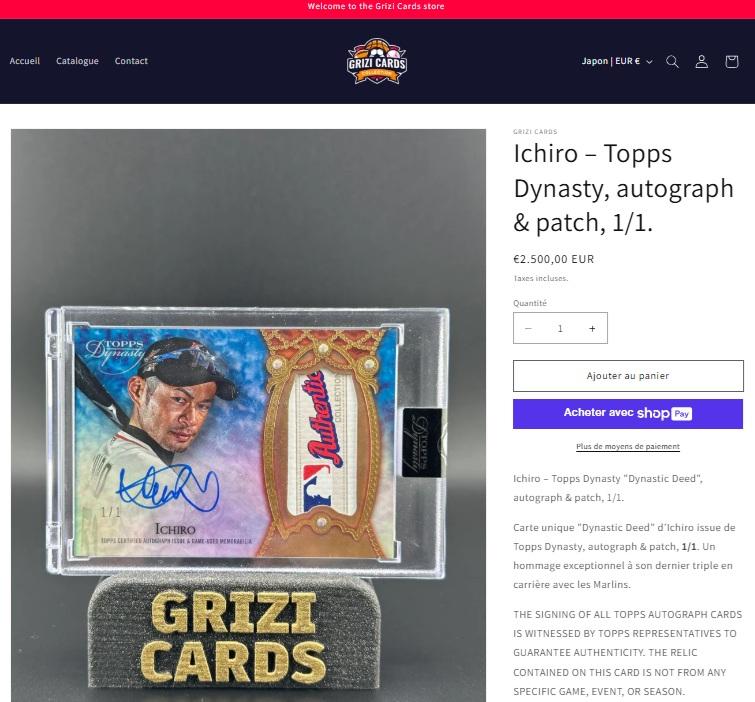Screen dimensions: 755x702
Task: Click the product title heading
Action: pyautogui.click(x=624, y=188)
